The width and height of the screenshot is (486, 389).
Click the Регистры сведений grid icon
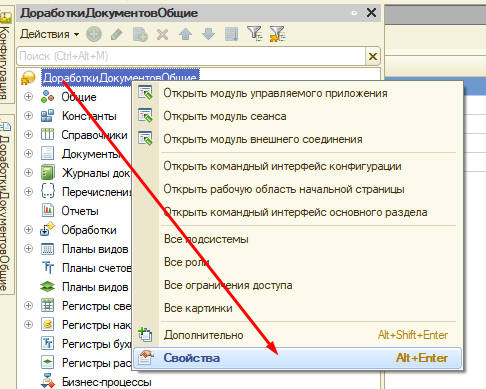click(47, 306)
